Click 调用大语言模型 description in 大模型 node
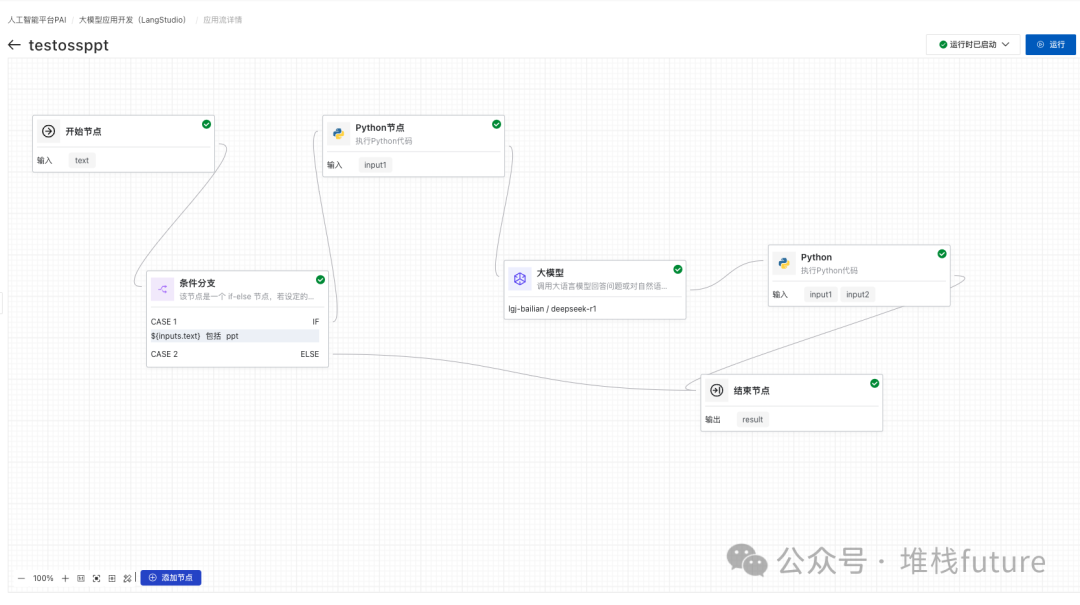 click(x=602, y=286)
